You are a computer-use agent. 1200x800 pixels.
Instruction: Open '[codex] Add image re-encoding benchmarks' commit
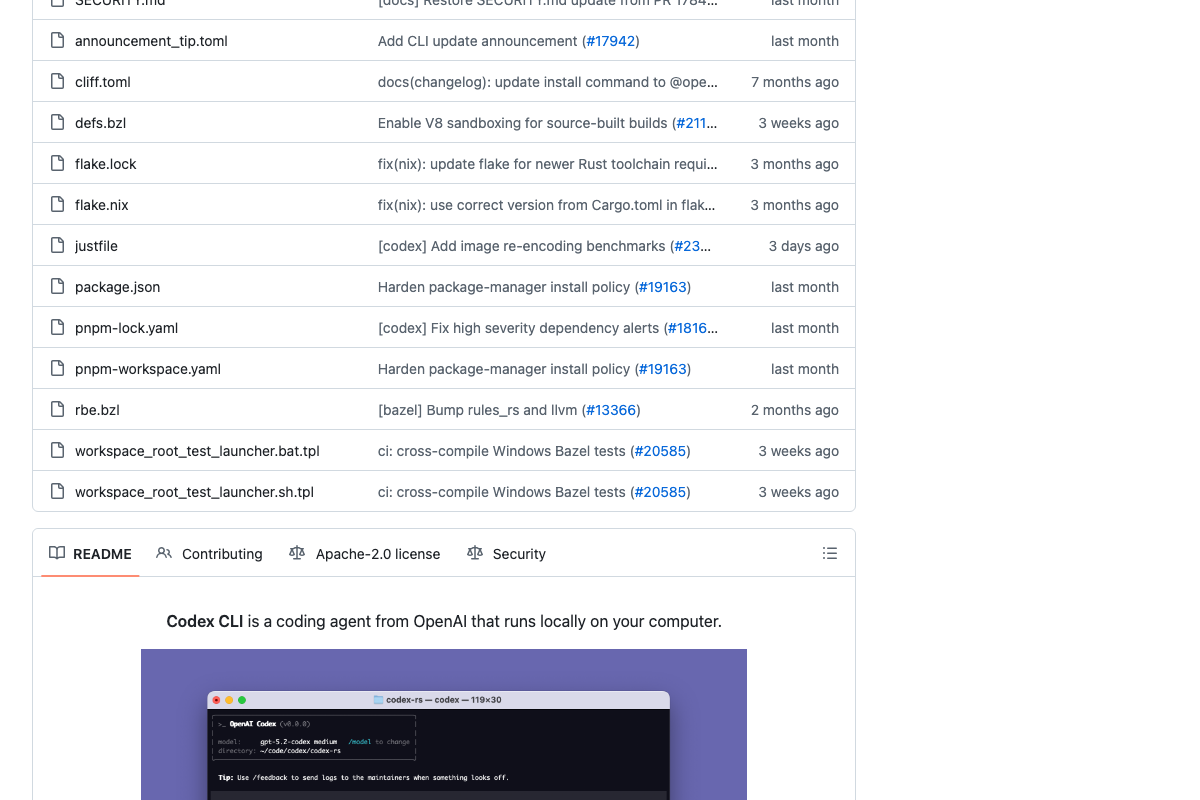(x=521, y=246)
